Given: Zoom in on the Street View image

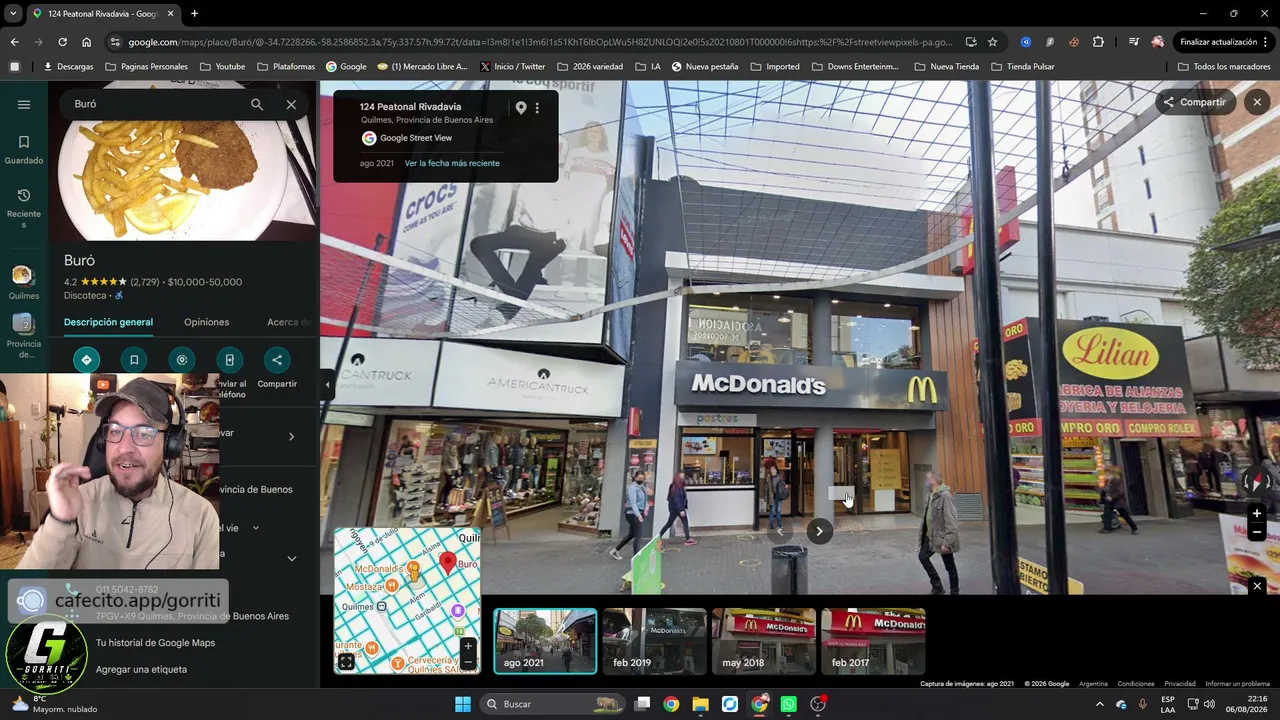Looking at the screenshot, I should 1257,514.
